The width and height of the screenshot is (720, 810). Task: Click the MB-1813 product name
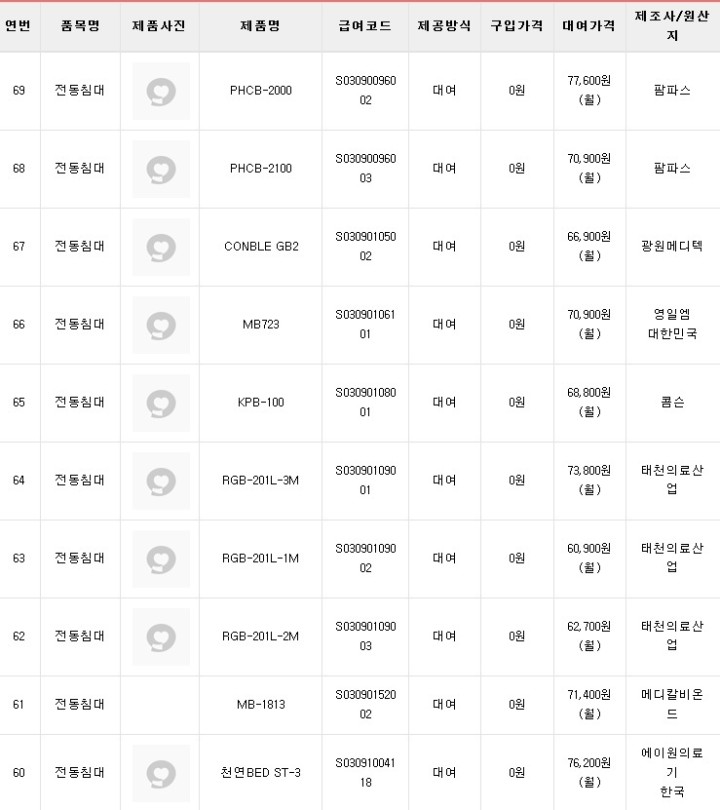coord(260,705)
